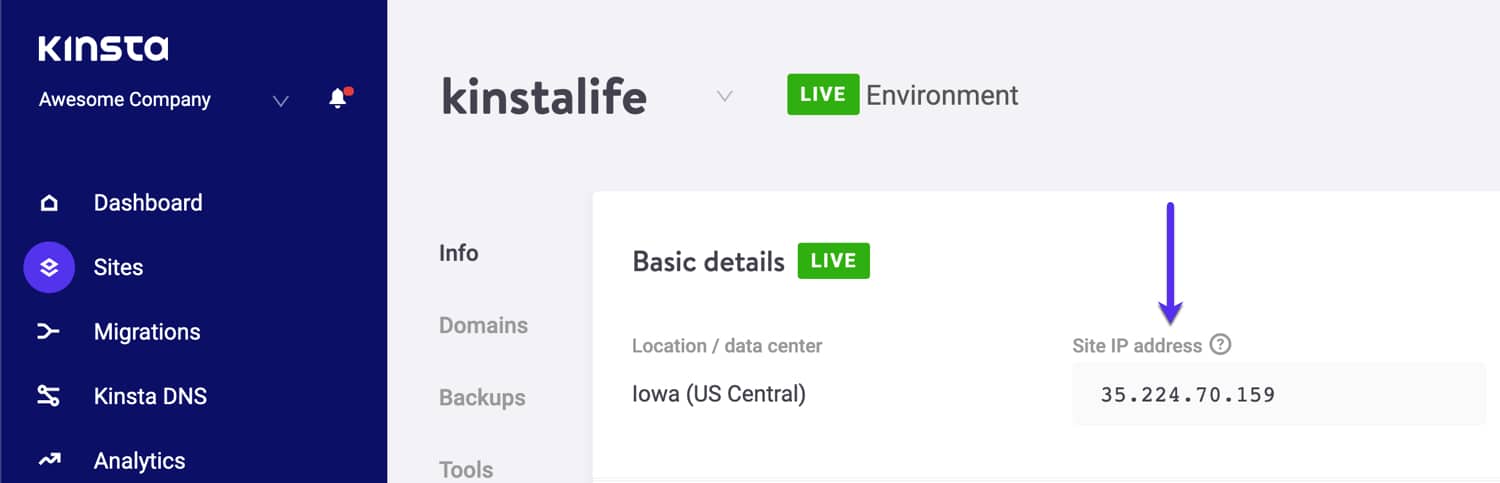Click the IP address field 35.224.70.159
The image size is (1500, 483).
tap(1279, 394)
